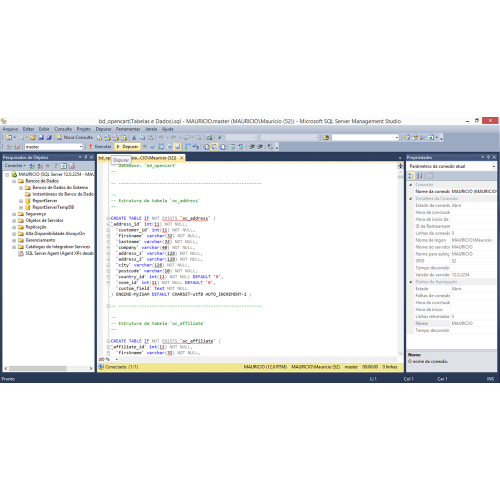500x500 pixels.
Task: Expand the Objetos de Servidor folder
Action: point(14,220)
